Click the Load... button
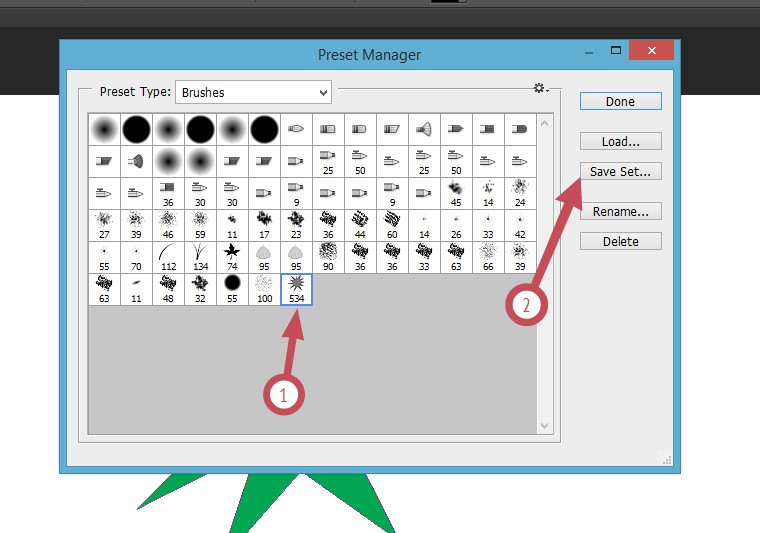Screen dimensions: 760x533 [620, 141]
